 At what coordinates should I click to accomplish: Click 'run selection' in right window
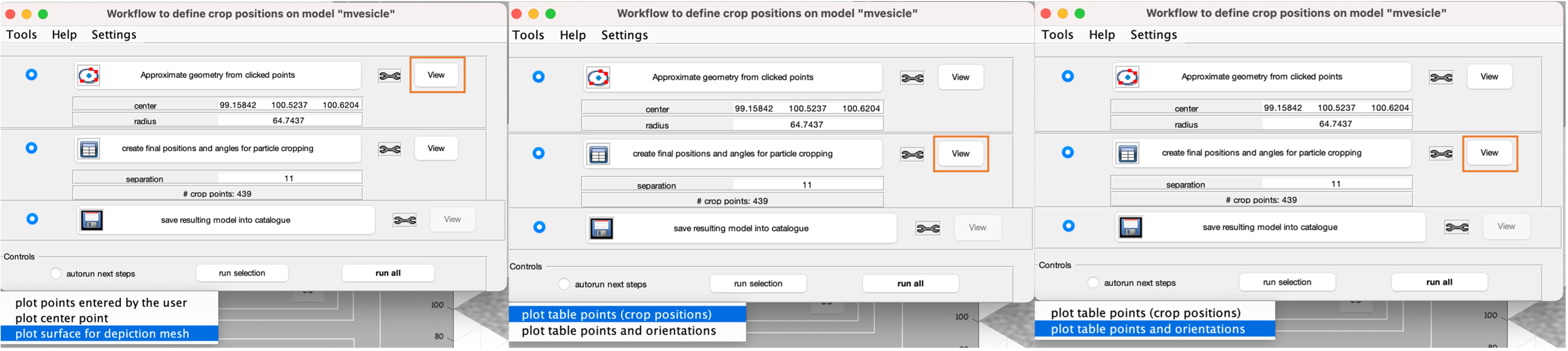[x=1287, y=283]
